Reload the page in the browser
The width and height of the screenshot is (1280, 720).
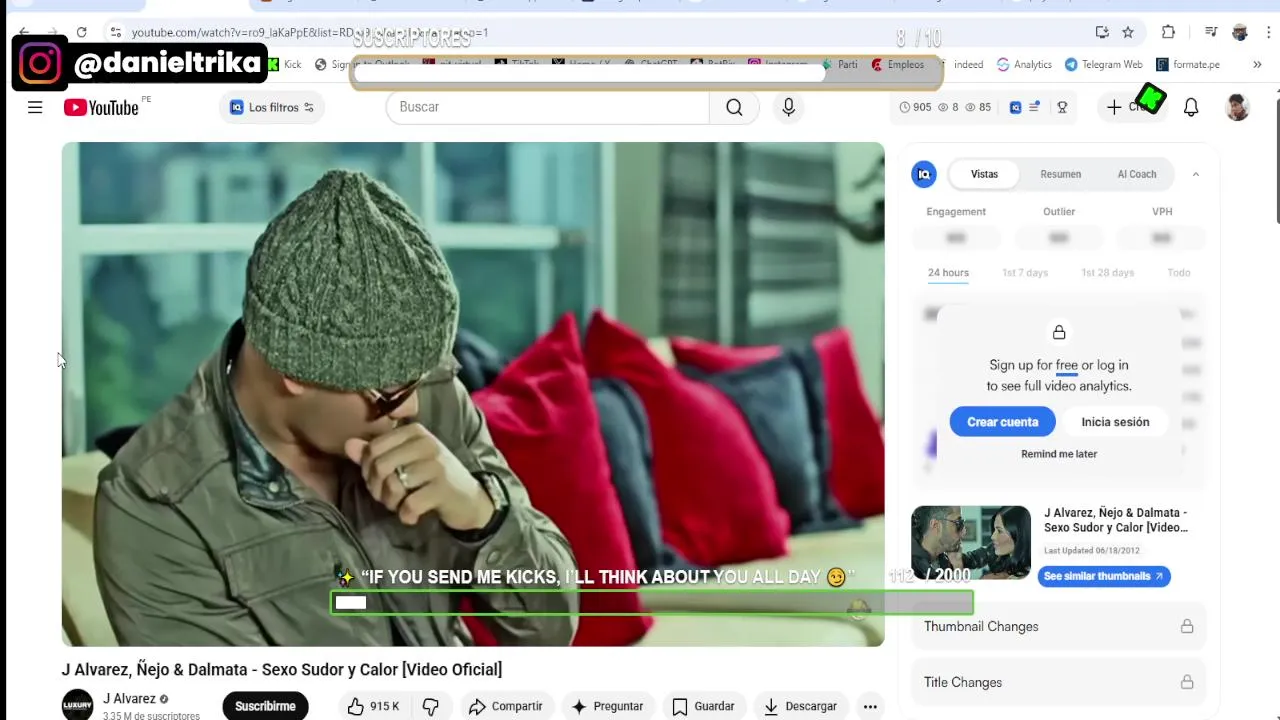(82, 32)
